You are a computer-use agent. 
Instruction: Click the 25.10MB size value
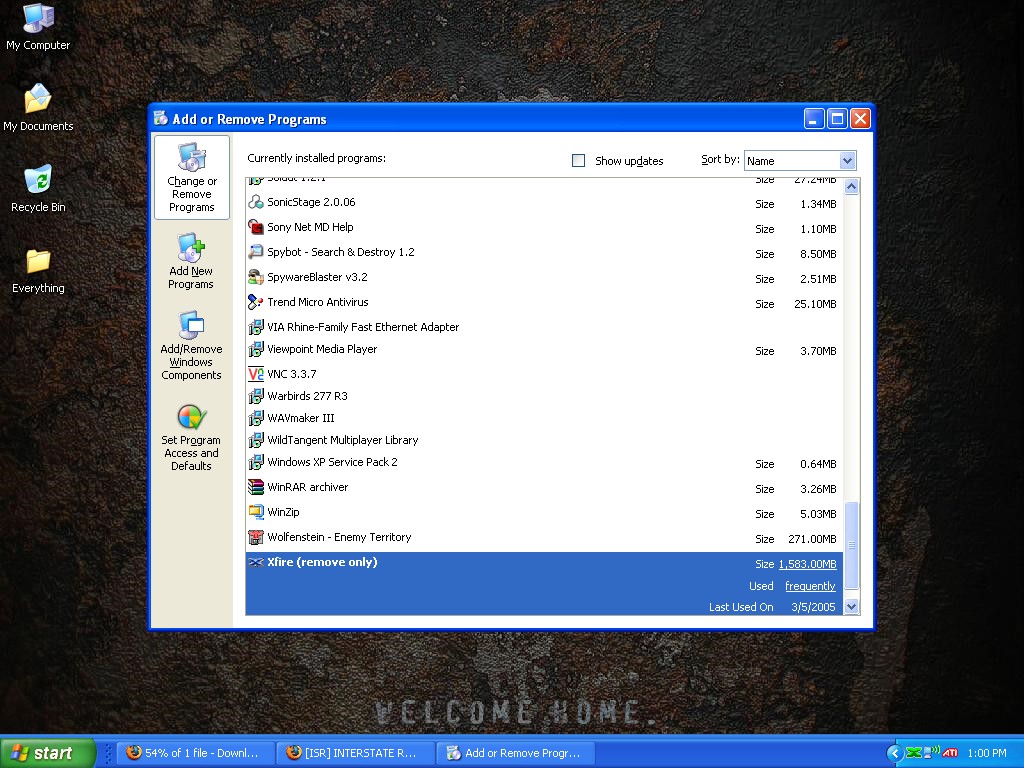click(x=815, y=304)
